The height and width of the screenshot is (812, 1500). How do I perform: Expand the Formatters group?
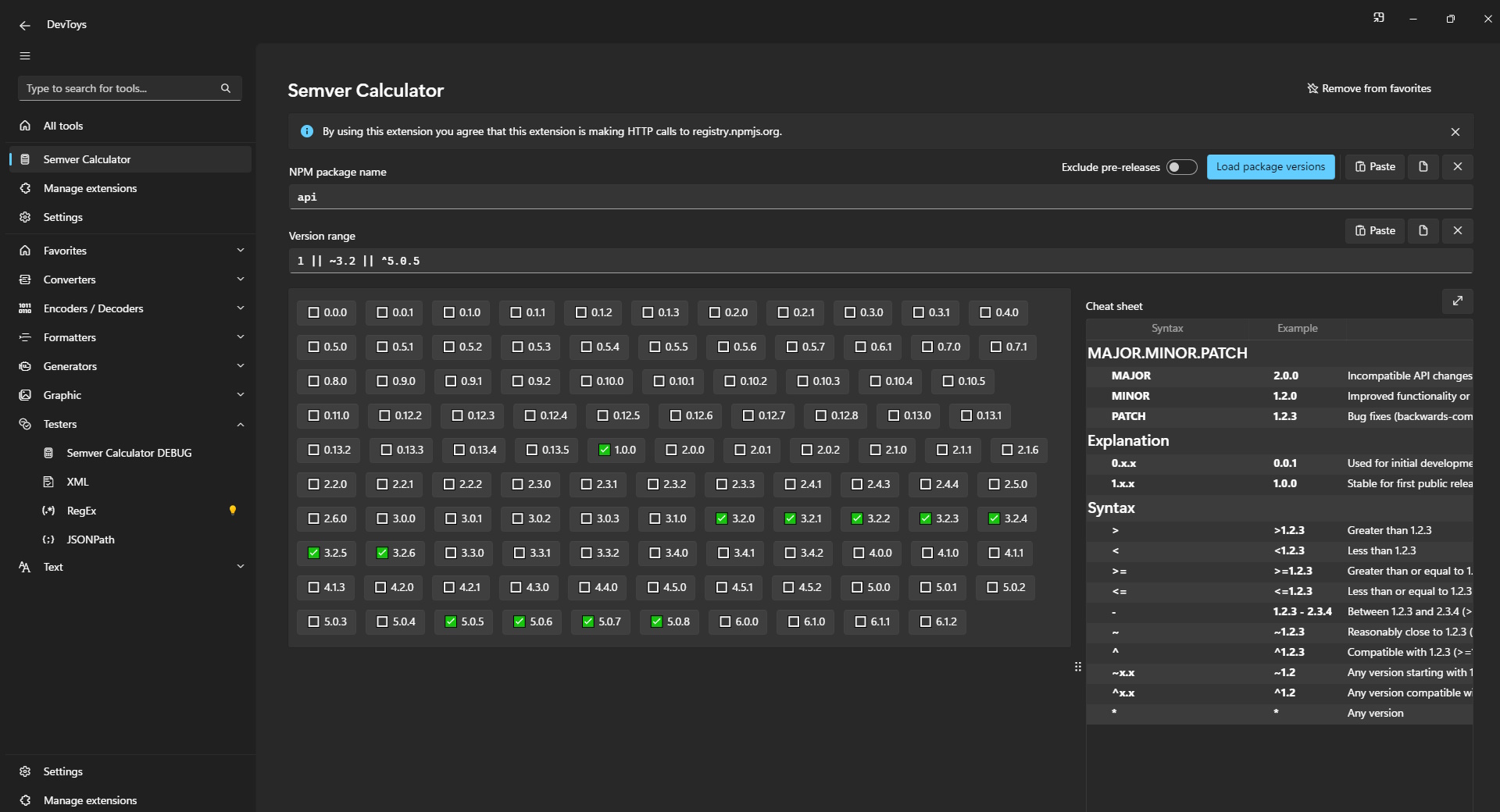[x=130, y=337]
